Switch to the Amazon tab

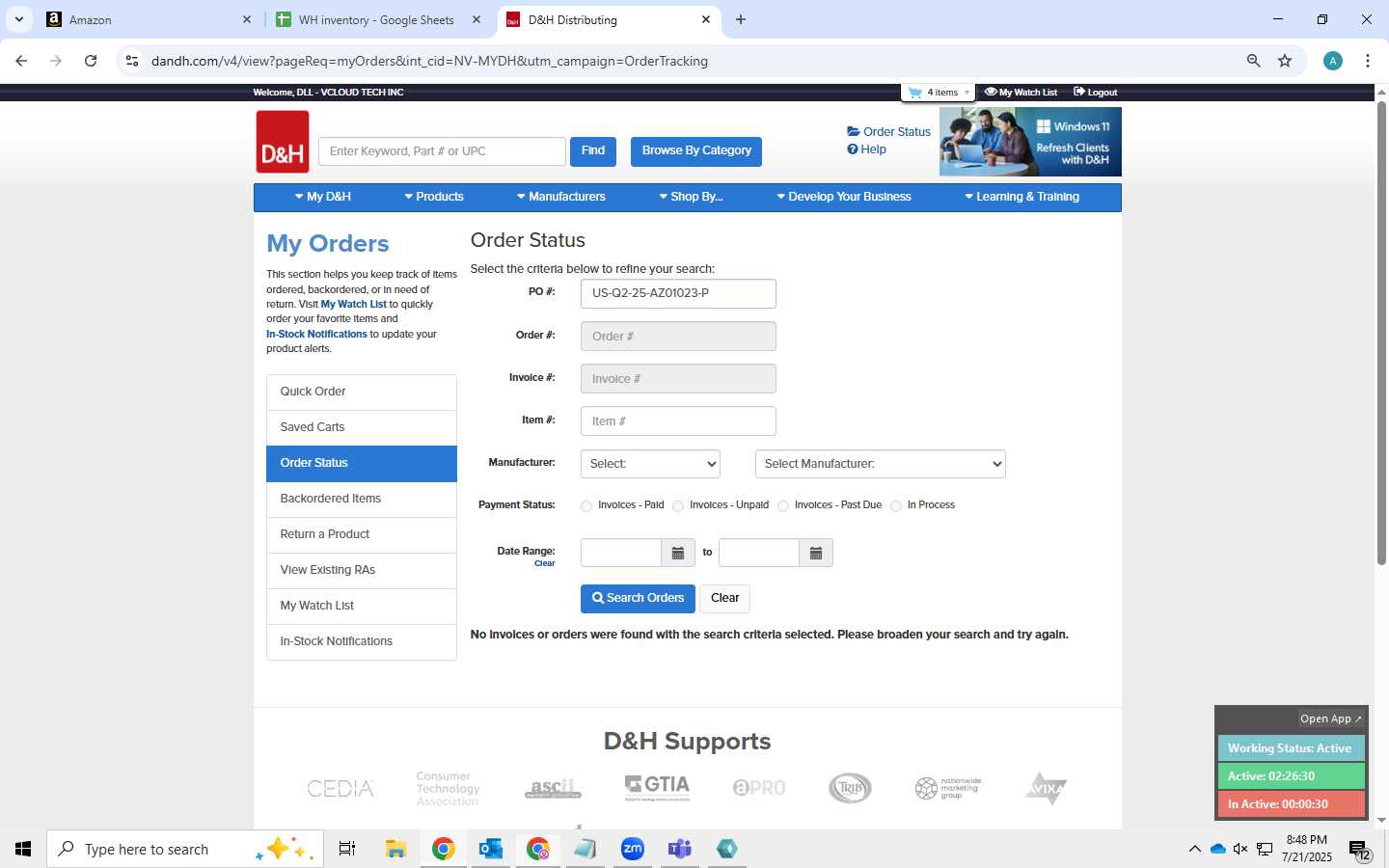(x=150, y=19)
